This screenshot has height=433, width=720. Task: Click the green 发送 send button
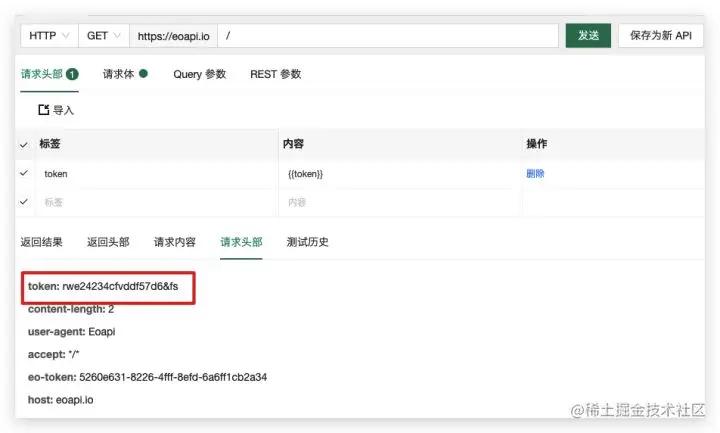(x=588, y=35)
